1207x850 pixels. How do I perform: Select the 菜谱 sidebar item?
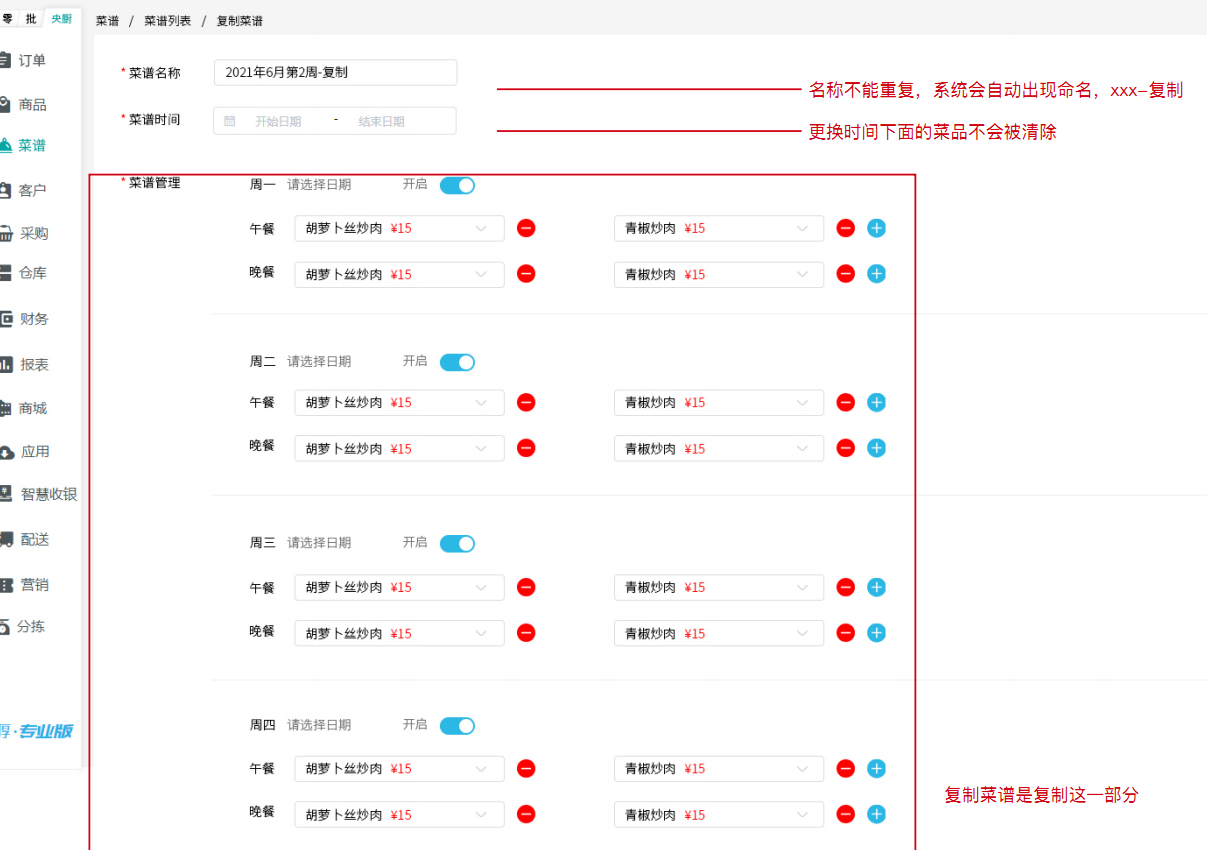(x=32, y=146)
